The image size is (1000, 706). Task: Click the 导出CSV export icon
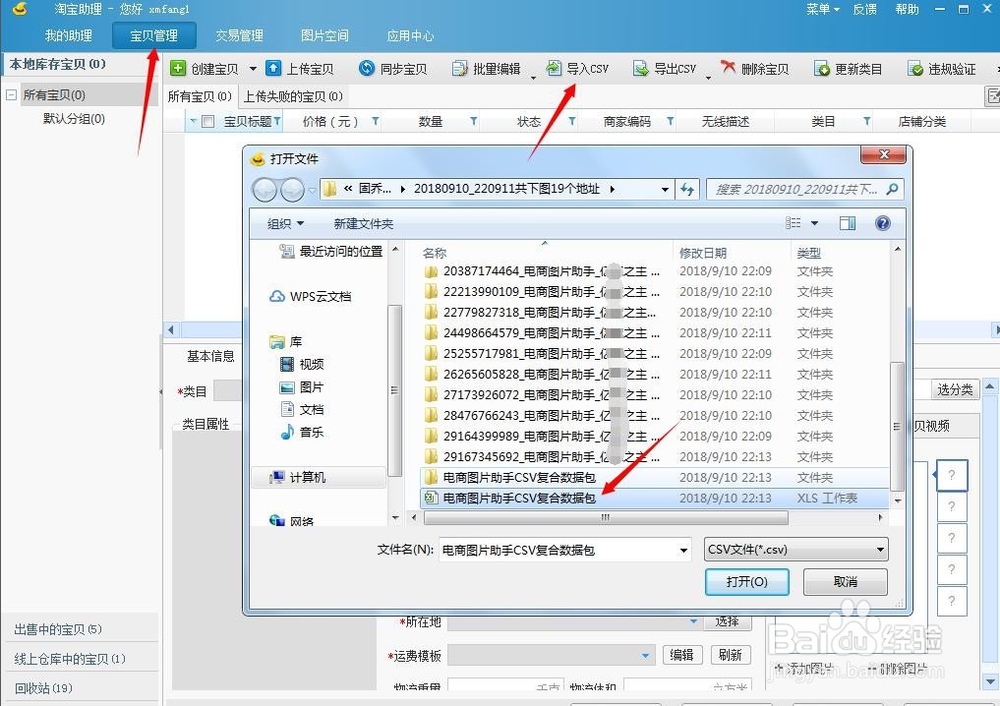640,68
